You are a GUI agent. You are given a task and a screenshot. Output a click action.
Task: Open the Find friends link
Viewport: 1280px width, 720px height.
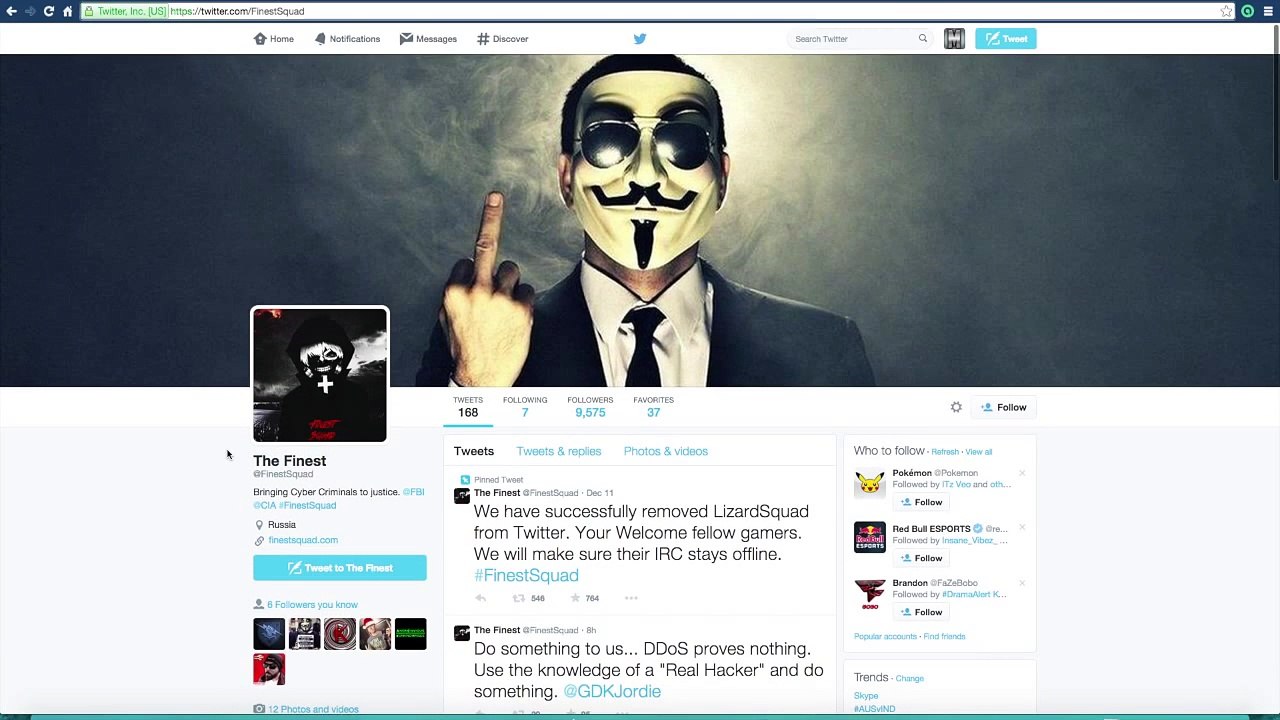[944, 637]
